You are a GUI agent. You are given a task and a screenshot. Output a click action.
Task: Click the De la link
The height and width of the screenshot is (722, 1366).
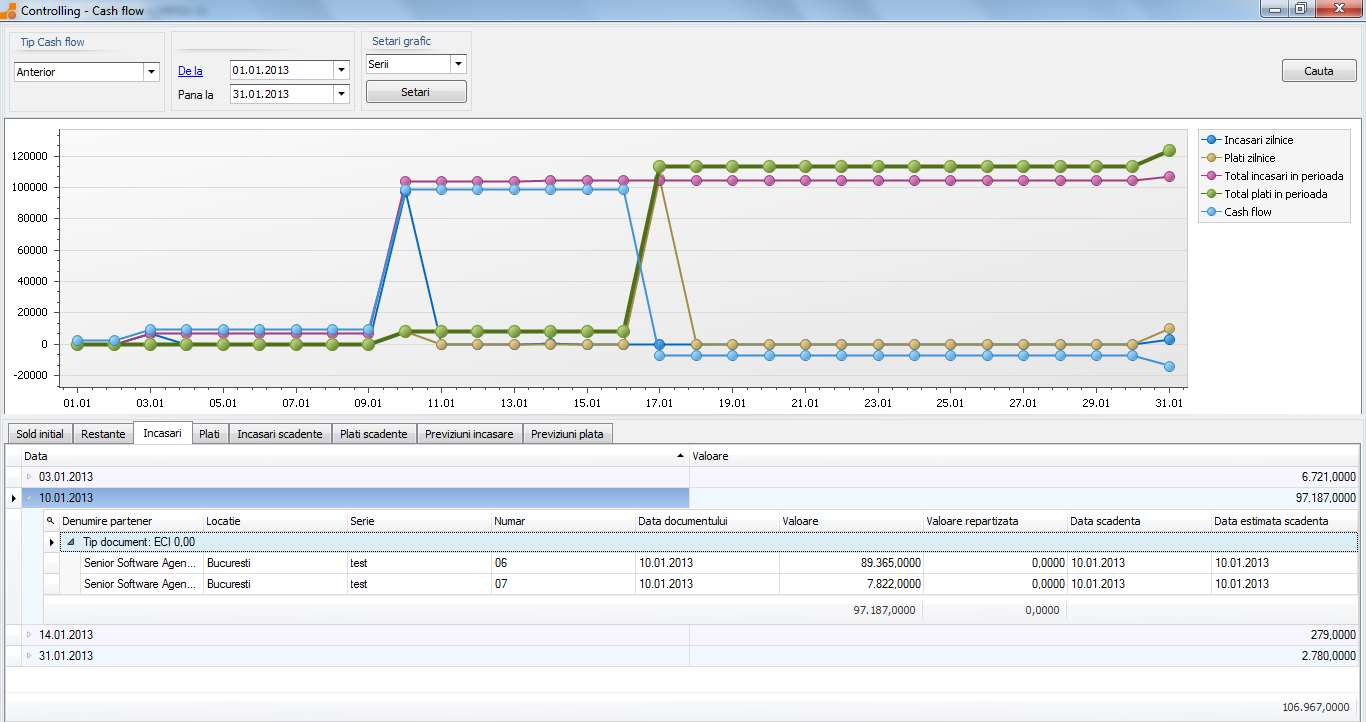tap(190, 71)
